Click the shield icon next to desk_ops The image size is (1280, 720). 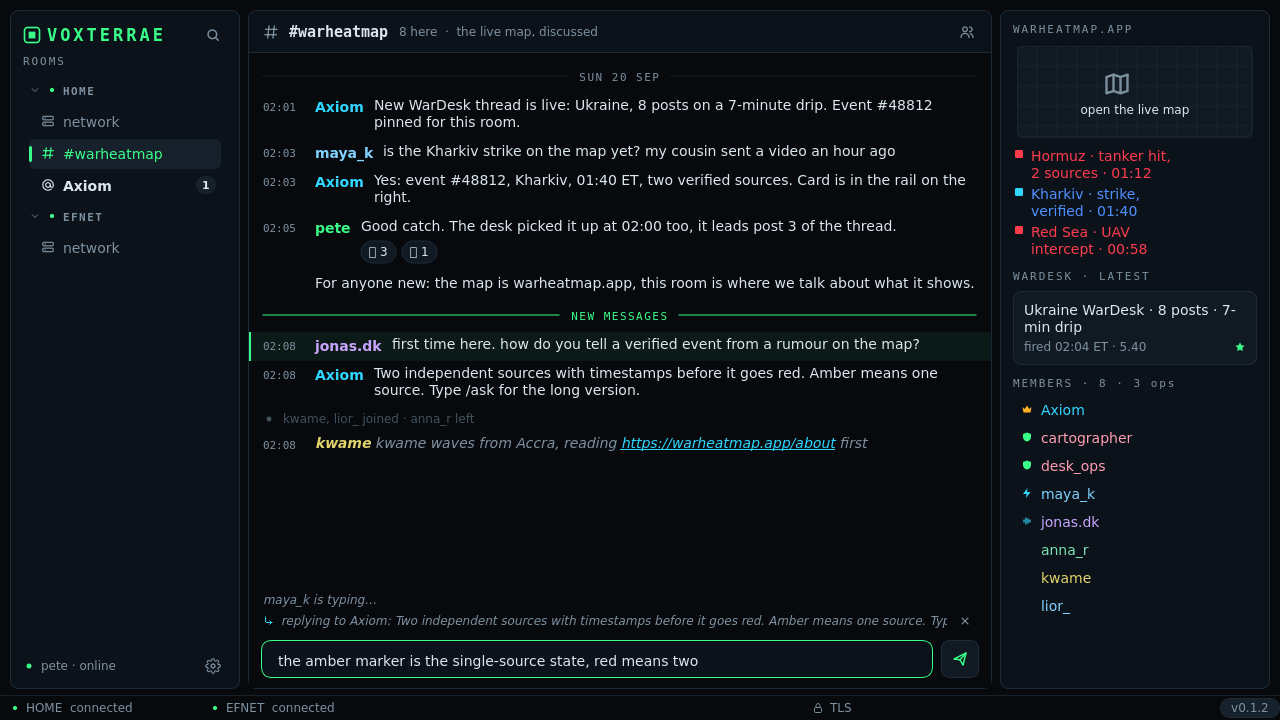[x=1027, y=466]
